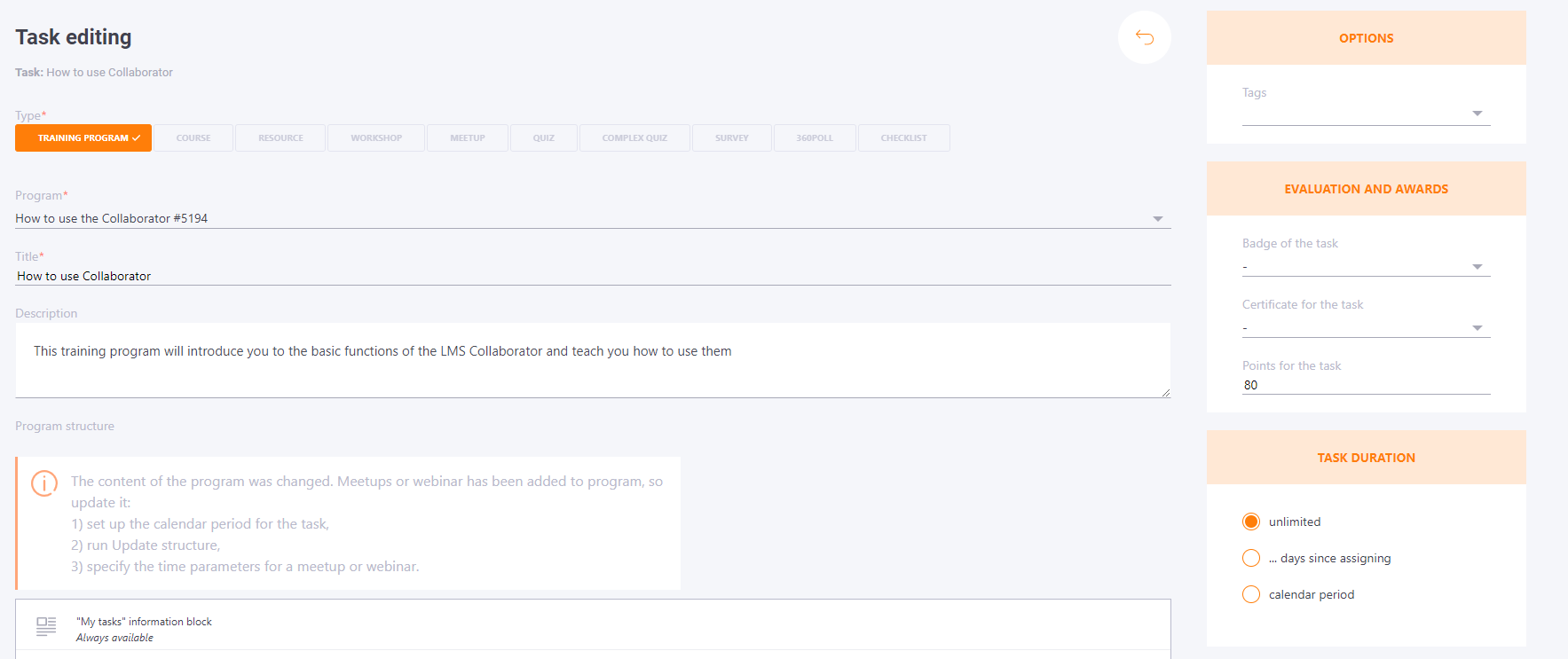Image resolution: width=1568 pixels, height=659 pixels.
Task: Click the "My tasks" information block icon
Action: coord(46,626)
